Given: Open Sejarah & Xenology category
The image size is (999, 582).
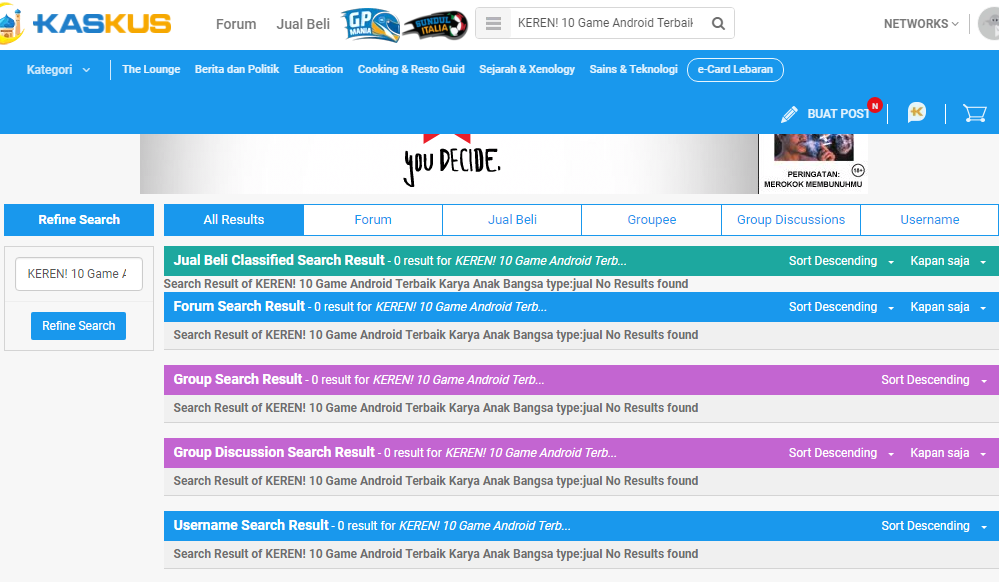Looking at the screenshot, I should coord(527,69).
